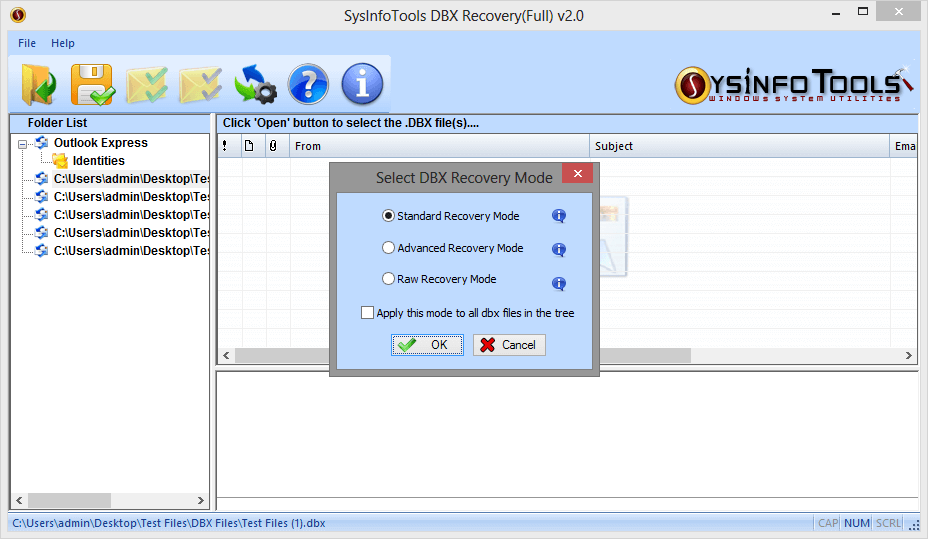Click the document type column header icon
This screenshot has width=928, height=539.
point(249,146)
